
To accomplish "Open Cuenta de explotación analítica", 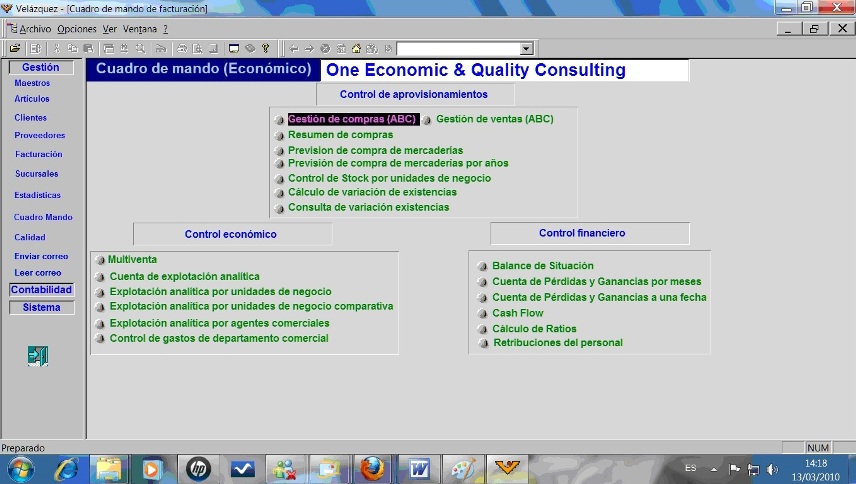I will point(185,277).
